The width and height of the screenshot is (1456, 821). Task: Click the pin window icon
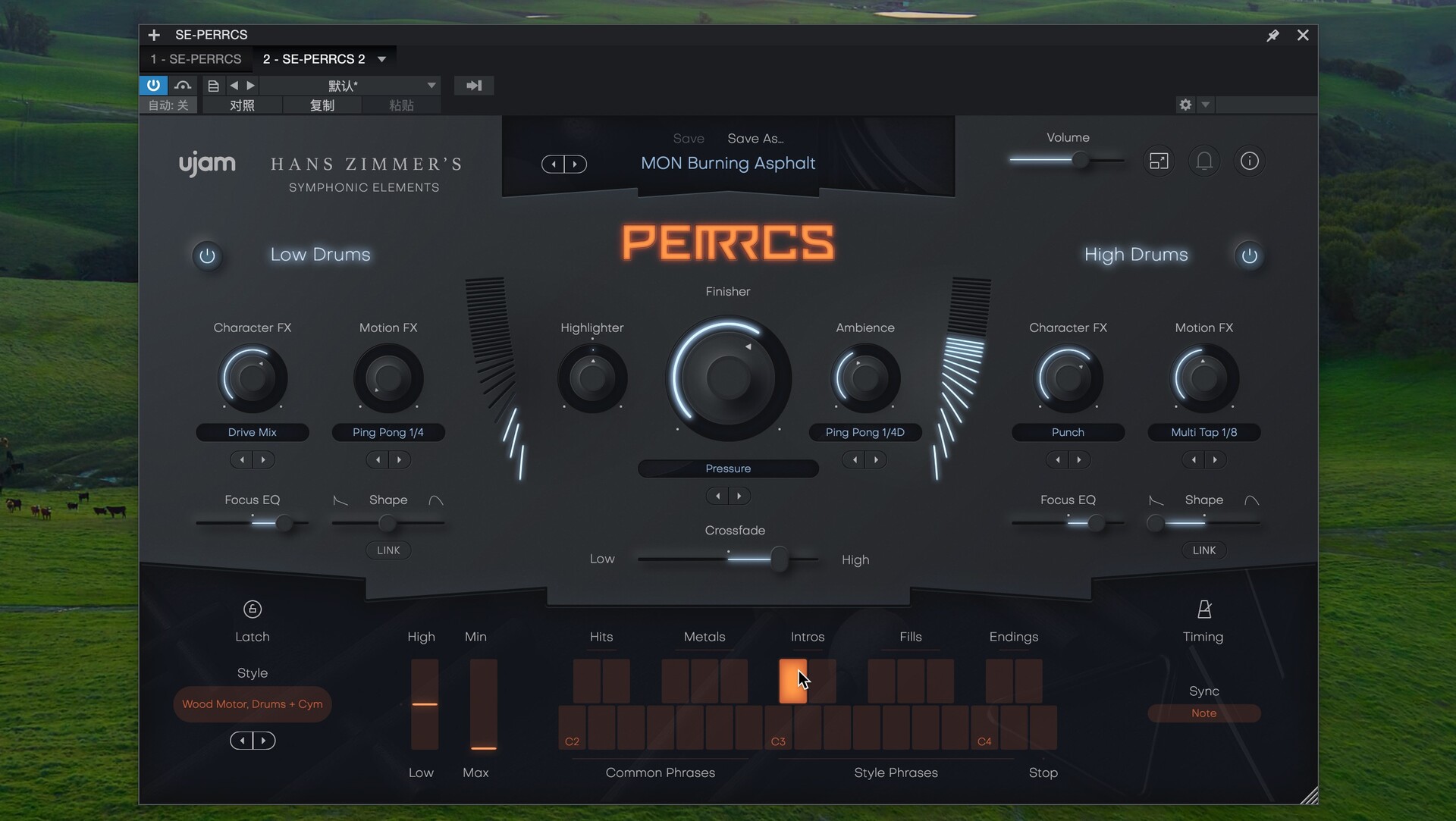point(1273,35)
